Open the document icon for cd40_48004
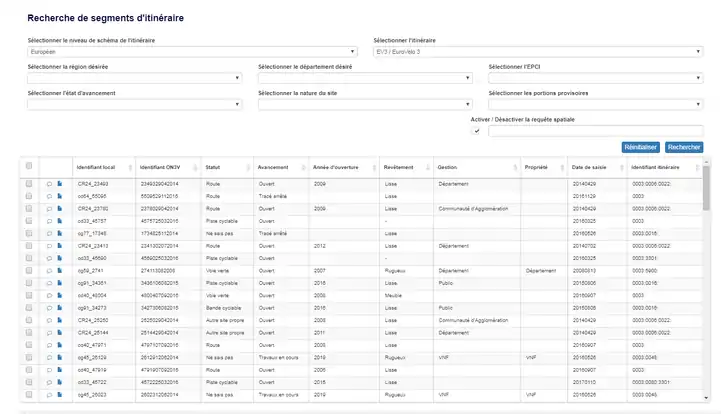 [59, 294]
